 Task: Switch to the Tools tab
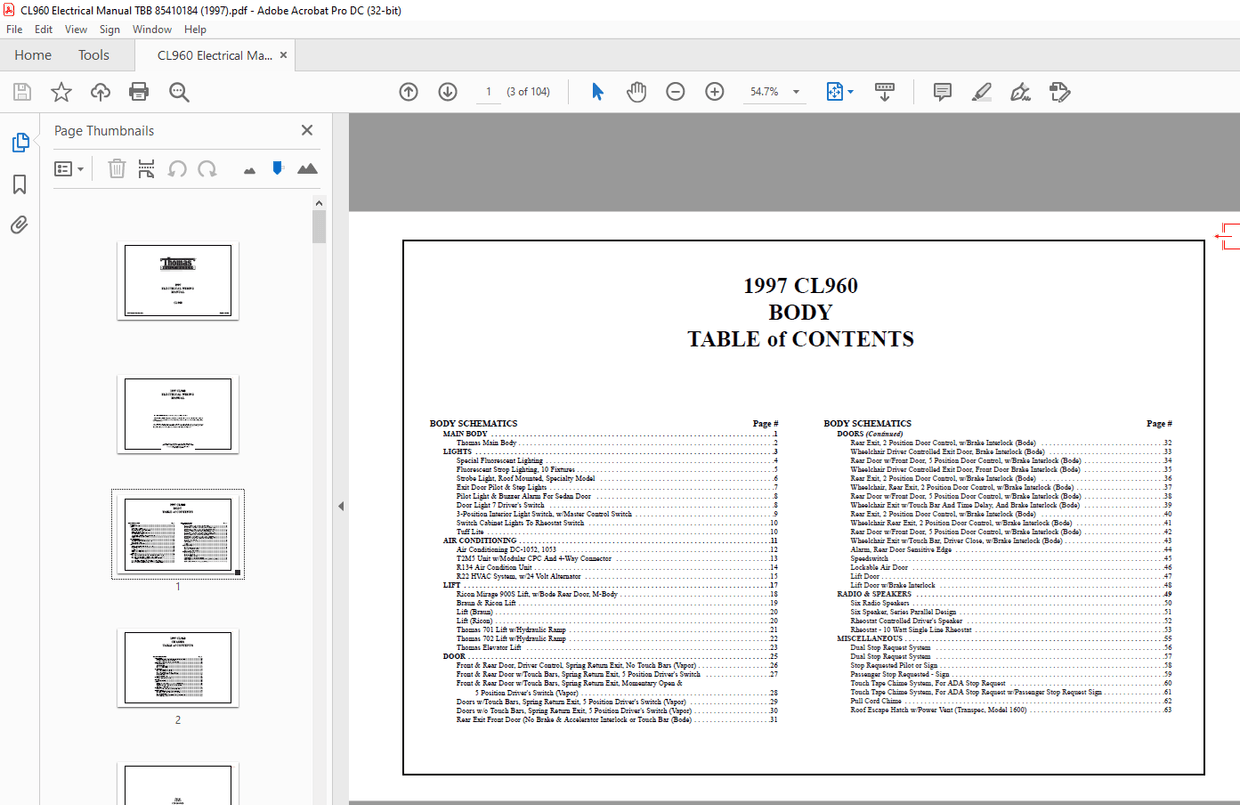point(94,55)
